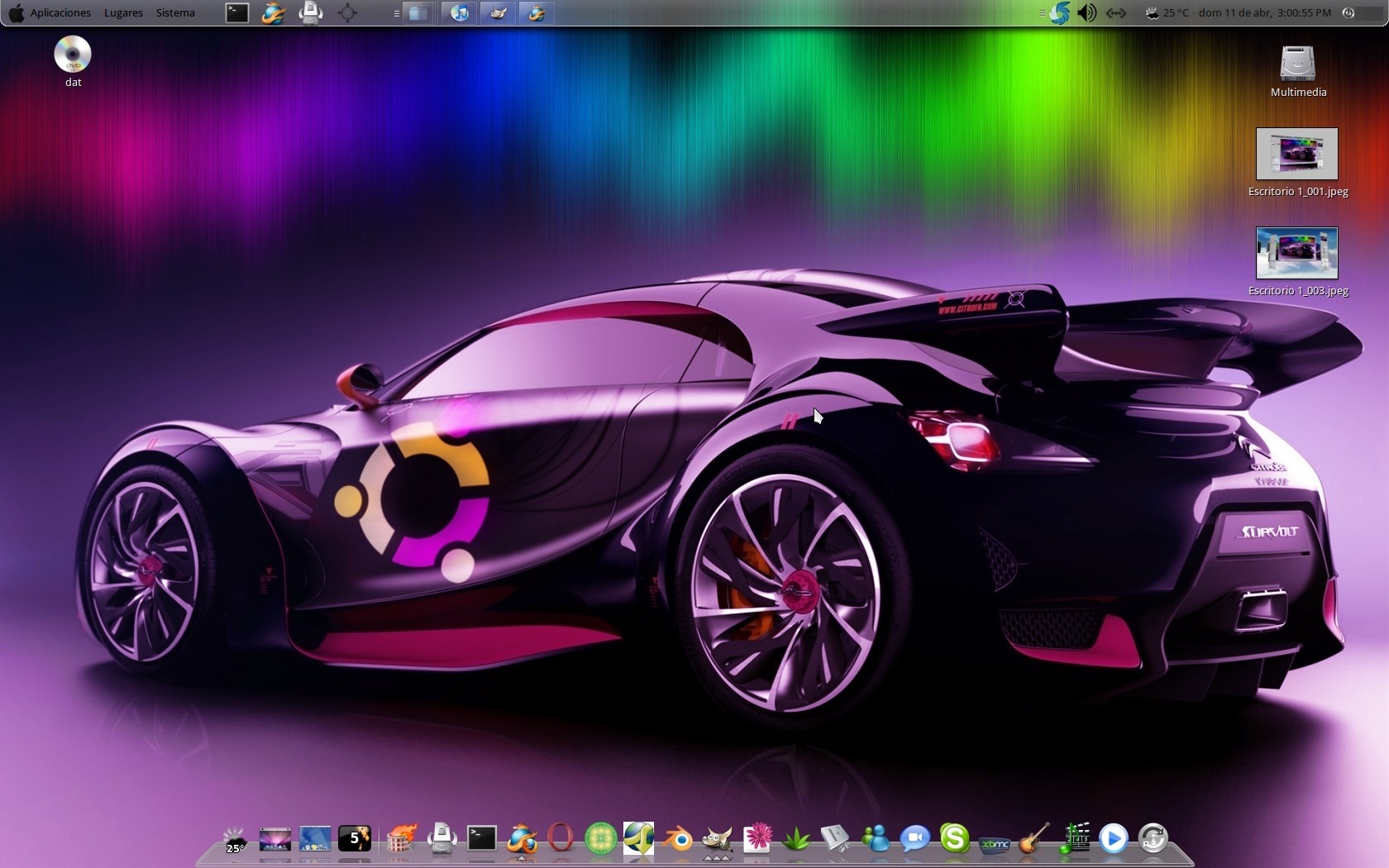Click the grey sync arrows dock icon
This screenshot has height=868, width=1389.
[x=1153, y=839]
